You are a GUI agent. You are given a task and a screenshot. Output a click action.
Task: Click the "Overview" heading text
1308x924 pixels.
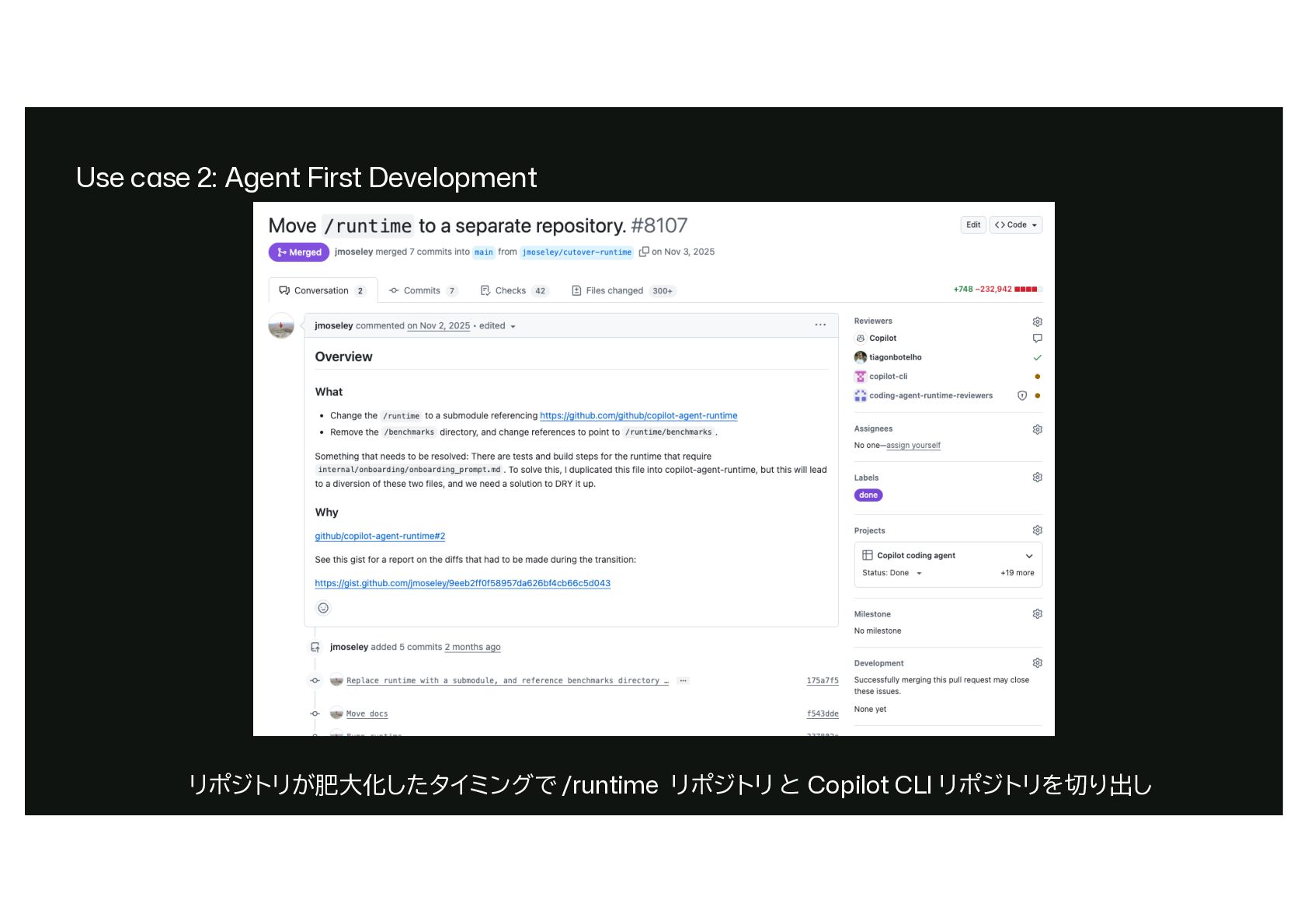click(x=344, y=357)
